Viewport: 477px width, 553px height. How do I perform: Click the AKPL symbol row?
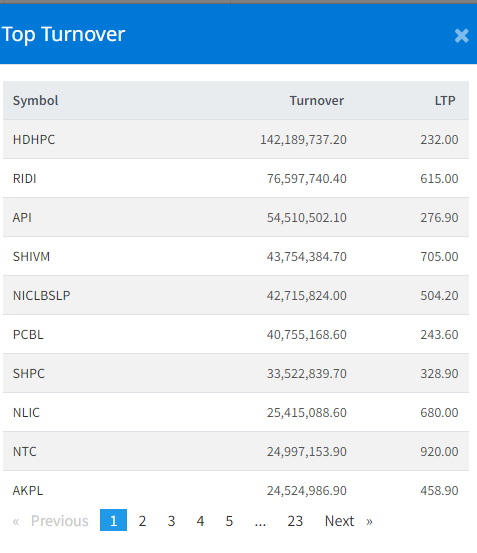[236, 490]
